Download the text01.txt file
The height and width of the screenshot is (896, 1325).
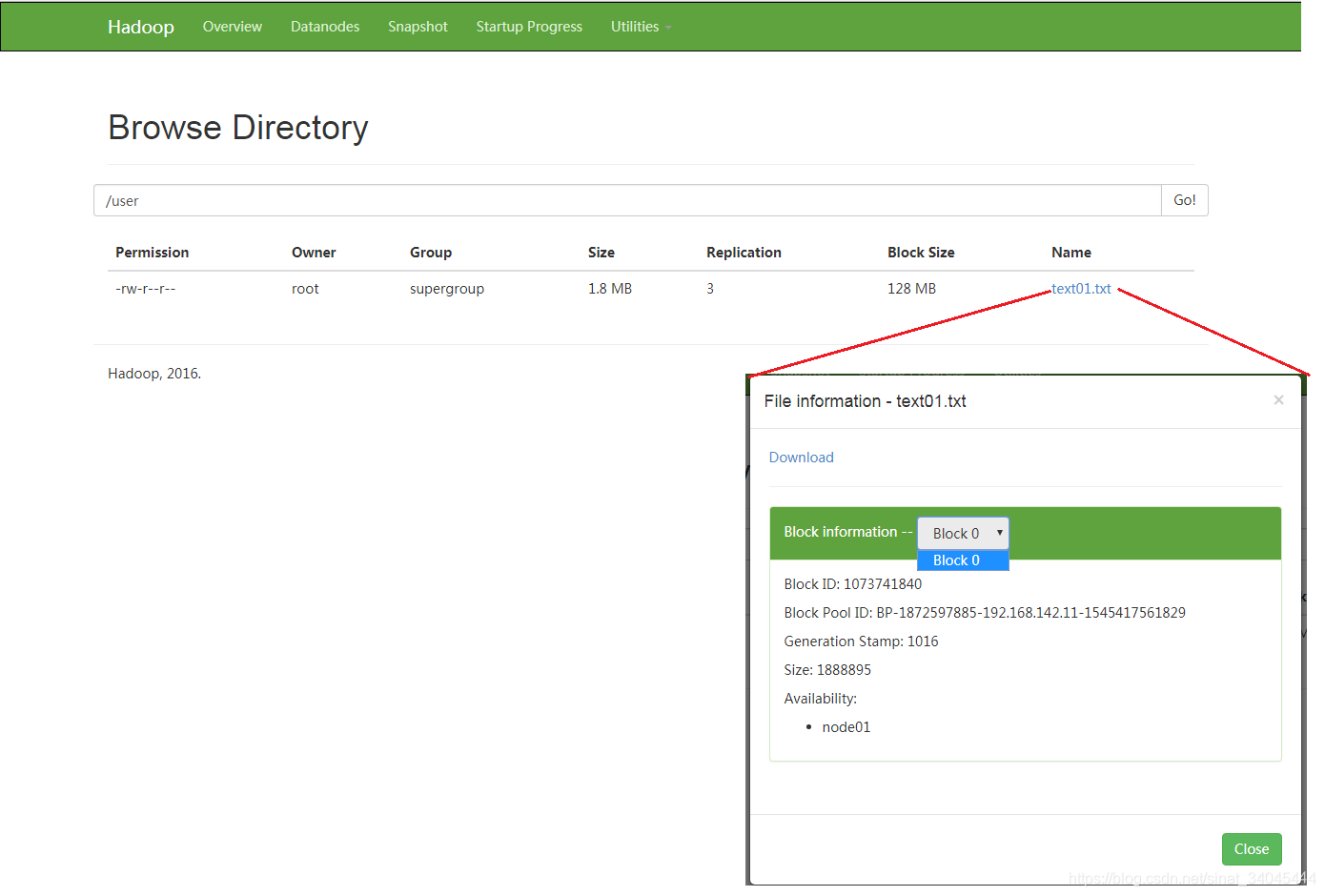pyautogui.click(x=801, y=458)
